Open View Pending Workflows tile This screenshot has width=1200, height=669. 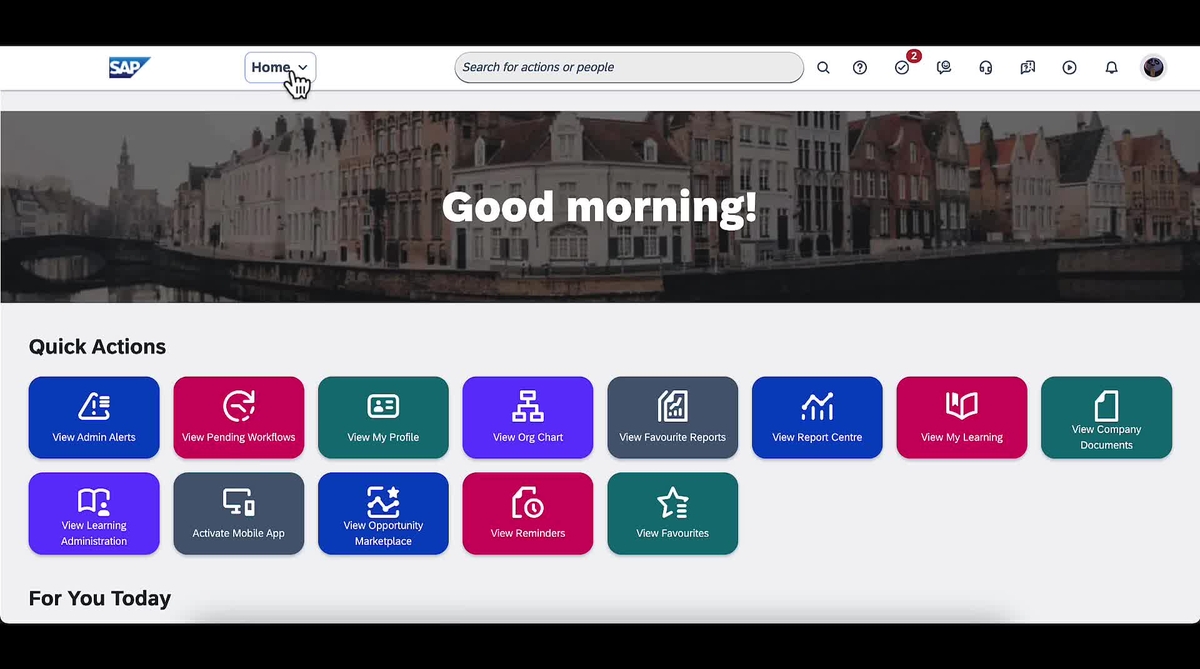239,418
